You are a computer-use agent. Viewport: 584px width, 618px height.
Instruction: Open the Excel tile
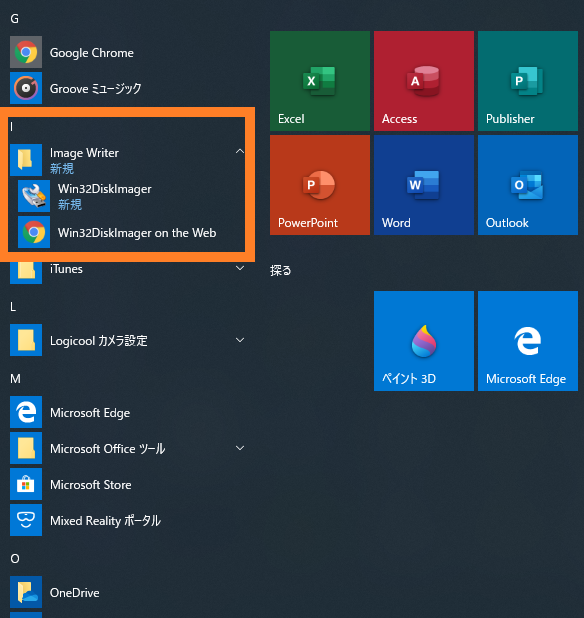click(x=320, y=81)
